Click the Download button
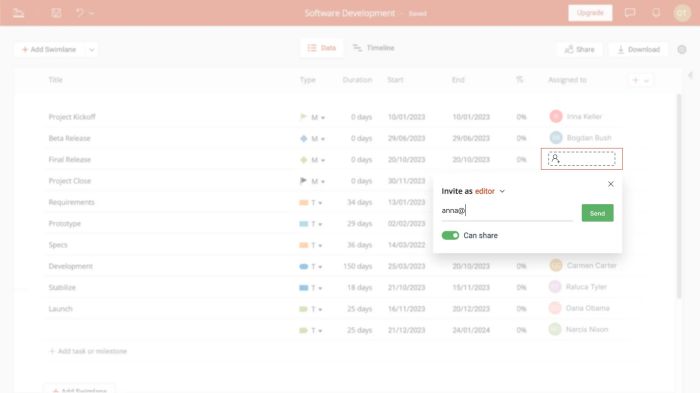The width and height of the screenshot is (700, 393). tap(638, 50)
